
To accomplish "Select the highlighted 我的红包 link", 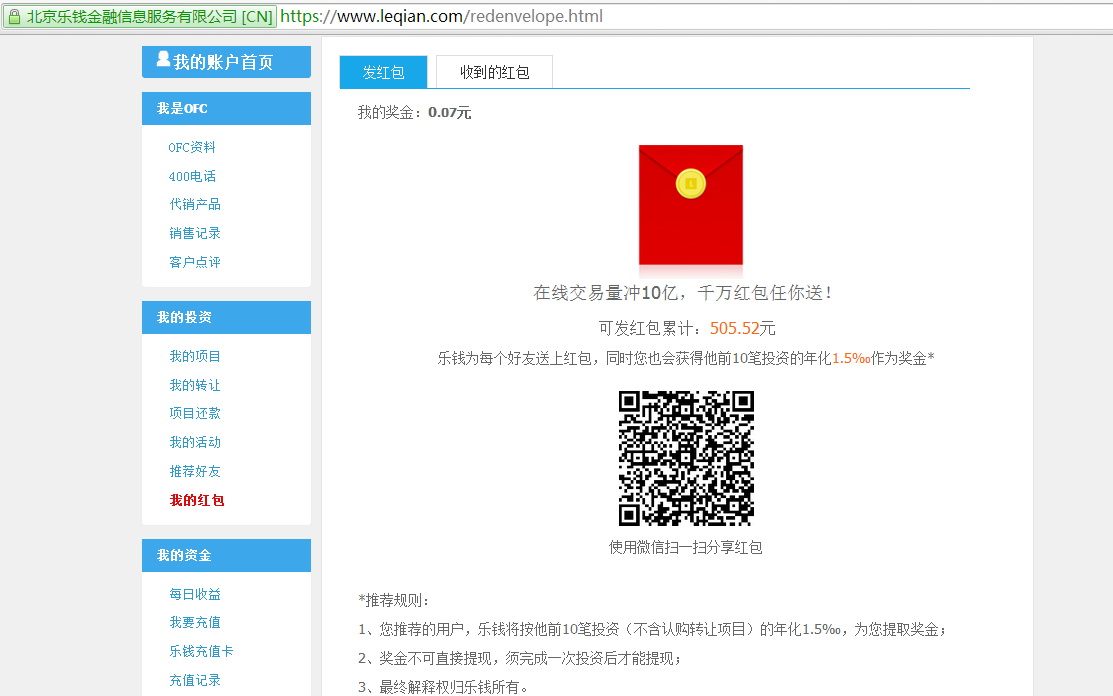I will 197,500.
